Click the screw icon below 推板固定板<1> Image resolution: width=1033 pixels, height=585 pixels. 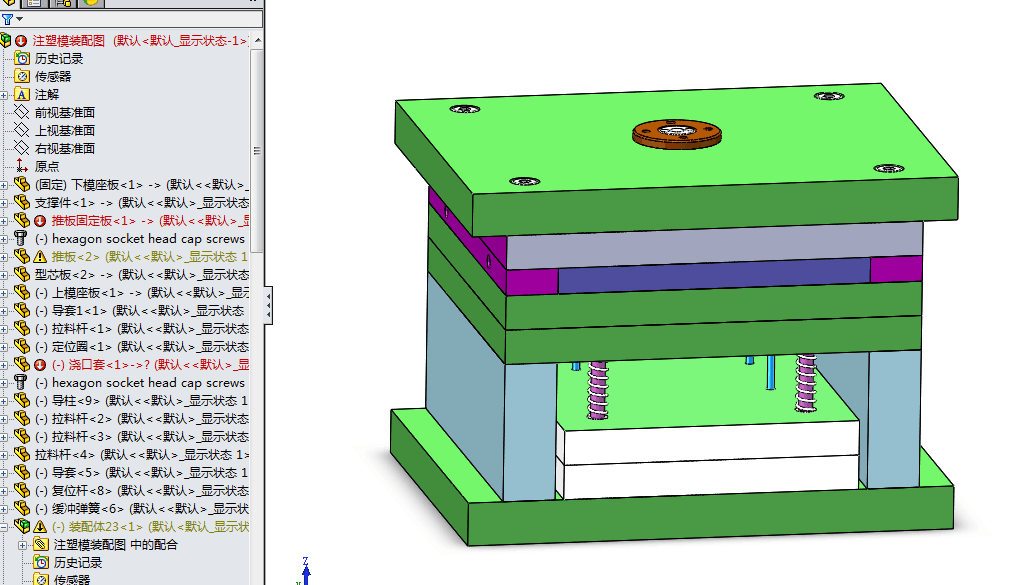(x=21, y=238)
